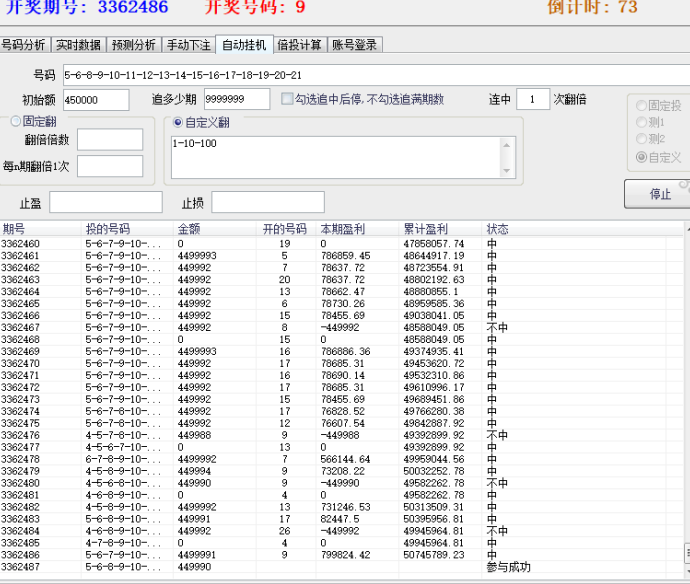This screenshot has width=690, height=584.
Task: Go to the 手动下注 tab
Action: click(189, 45)
